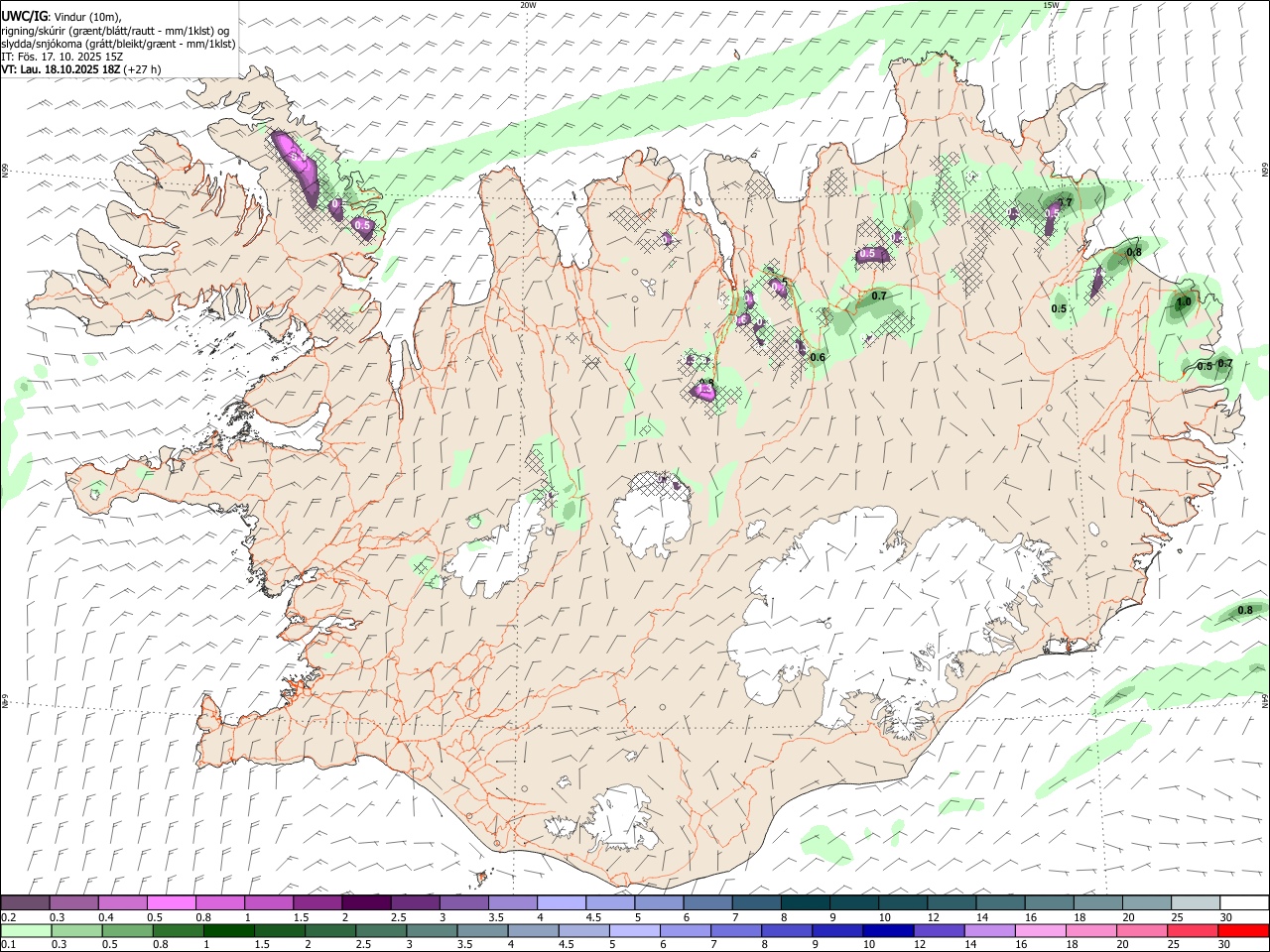Viewport: 1270px width, 952px height.
Task: Click the white swatch labeled 30 in the top legend row
Action: coord(1243,903)
